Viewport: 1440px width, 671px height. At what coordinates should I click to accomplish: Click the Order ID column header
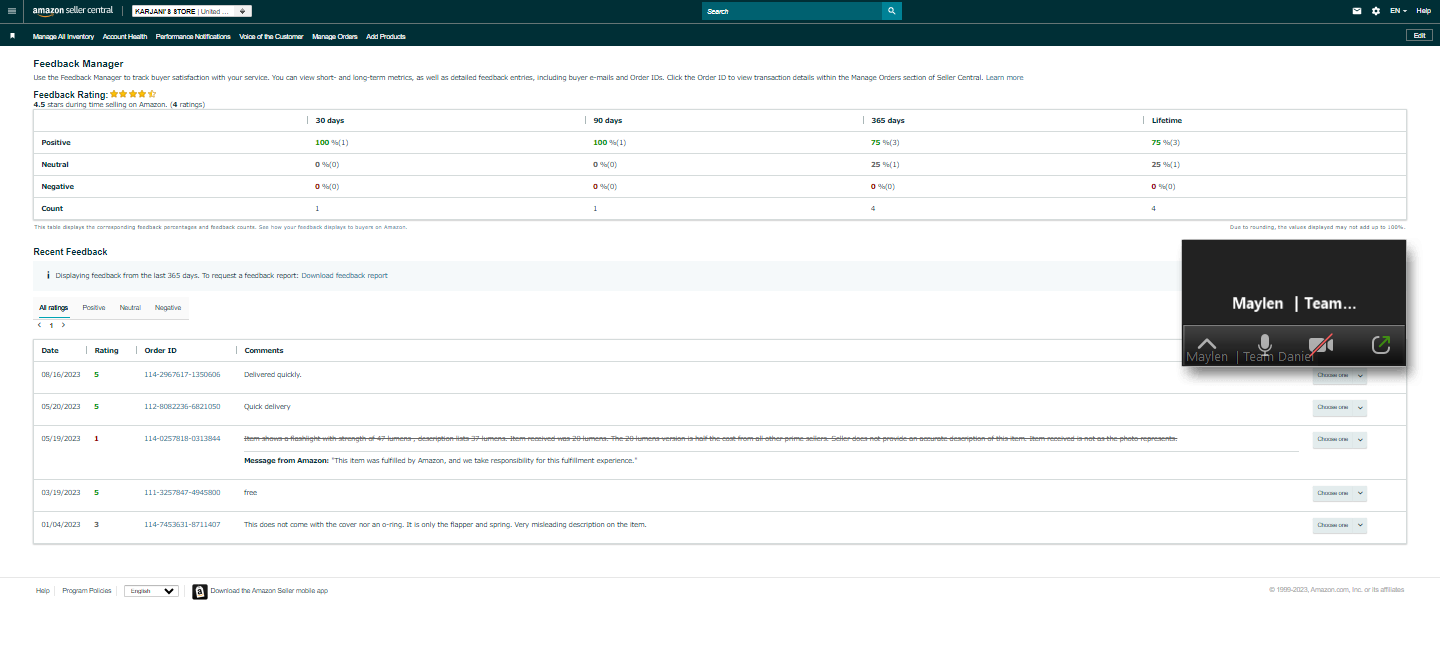(x=161, y=351)
